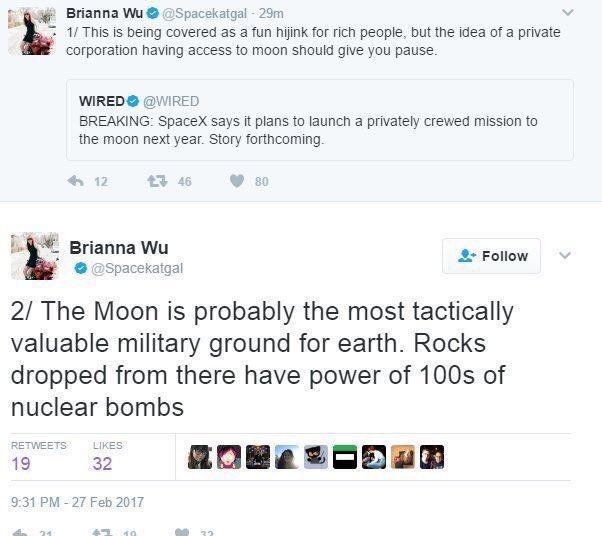Open the 9:31 PM - 27 Feb 2017 timestamp
Viewport: 602px width, 536px height.
pos(77,502)
